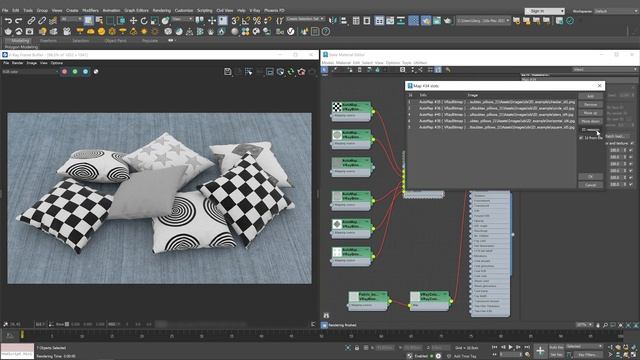640x360 pixels.
Task: Save image in V-Ray Frame Buffer
Action: coord(228,72)
